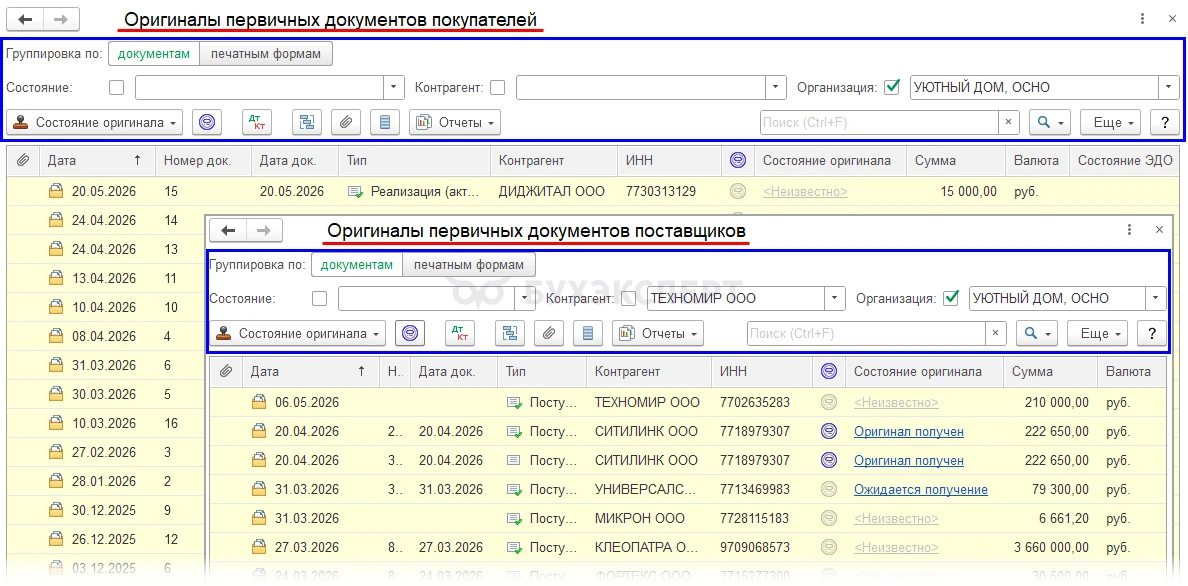Sort by the EDO icon column in the buyers table

pos(737,160)
